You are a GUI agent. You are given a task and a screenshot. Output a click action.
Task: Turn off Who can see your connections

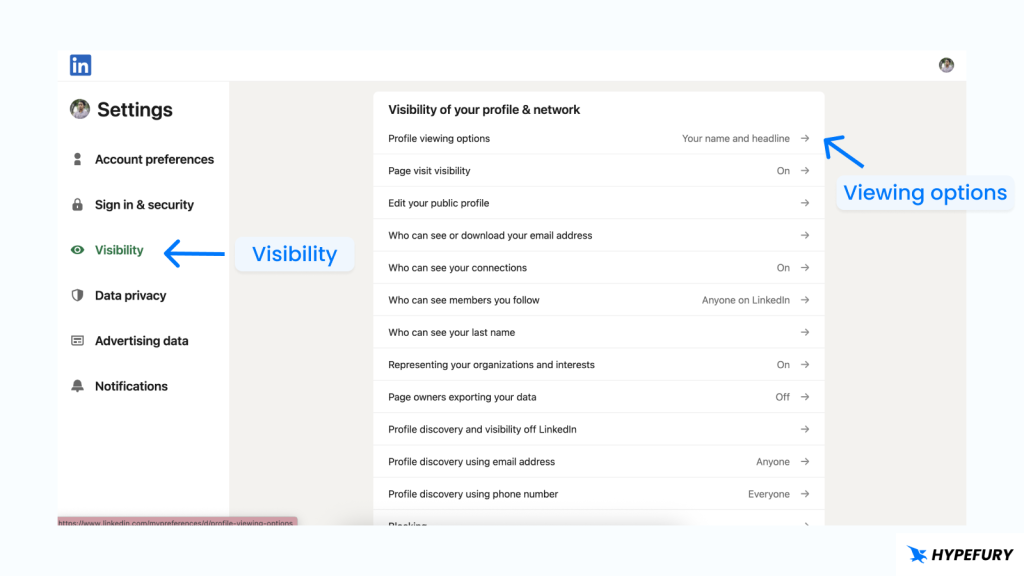point(805,267)
